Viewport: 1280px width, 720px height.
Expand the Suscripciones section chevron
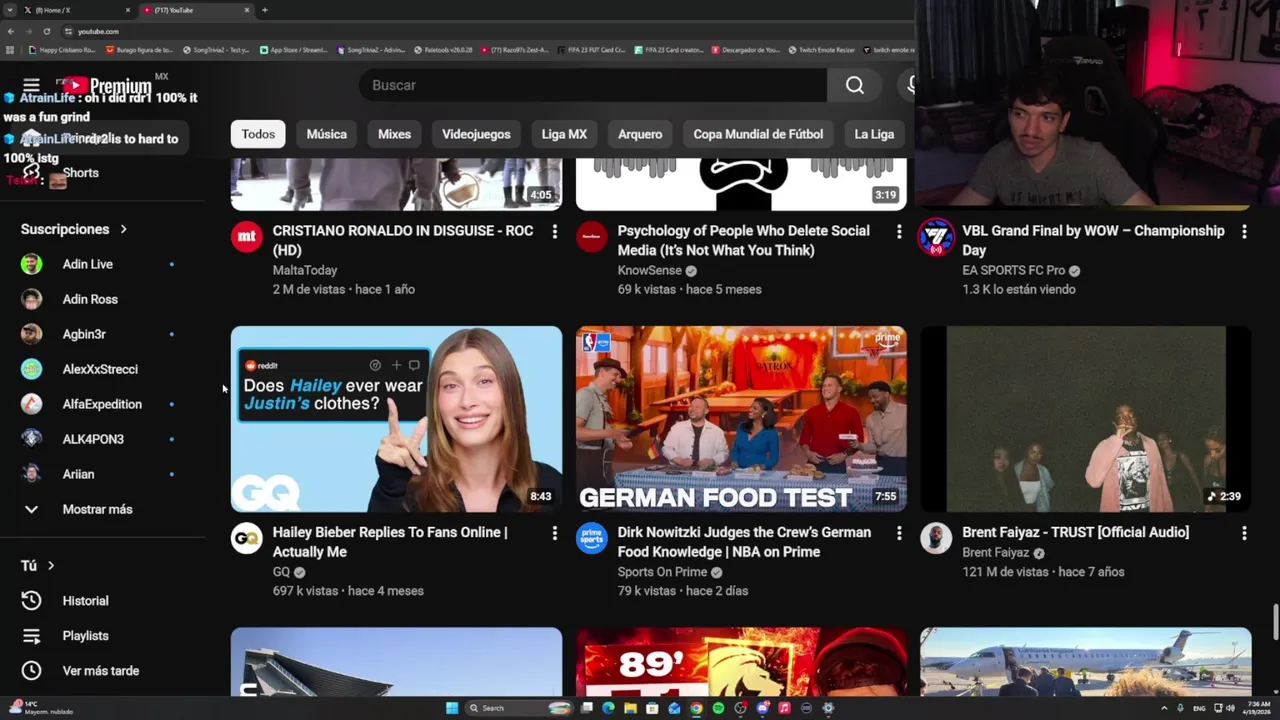124,229
